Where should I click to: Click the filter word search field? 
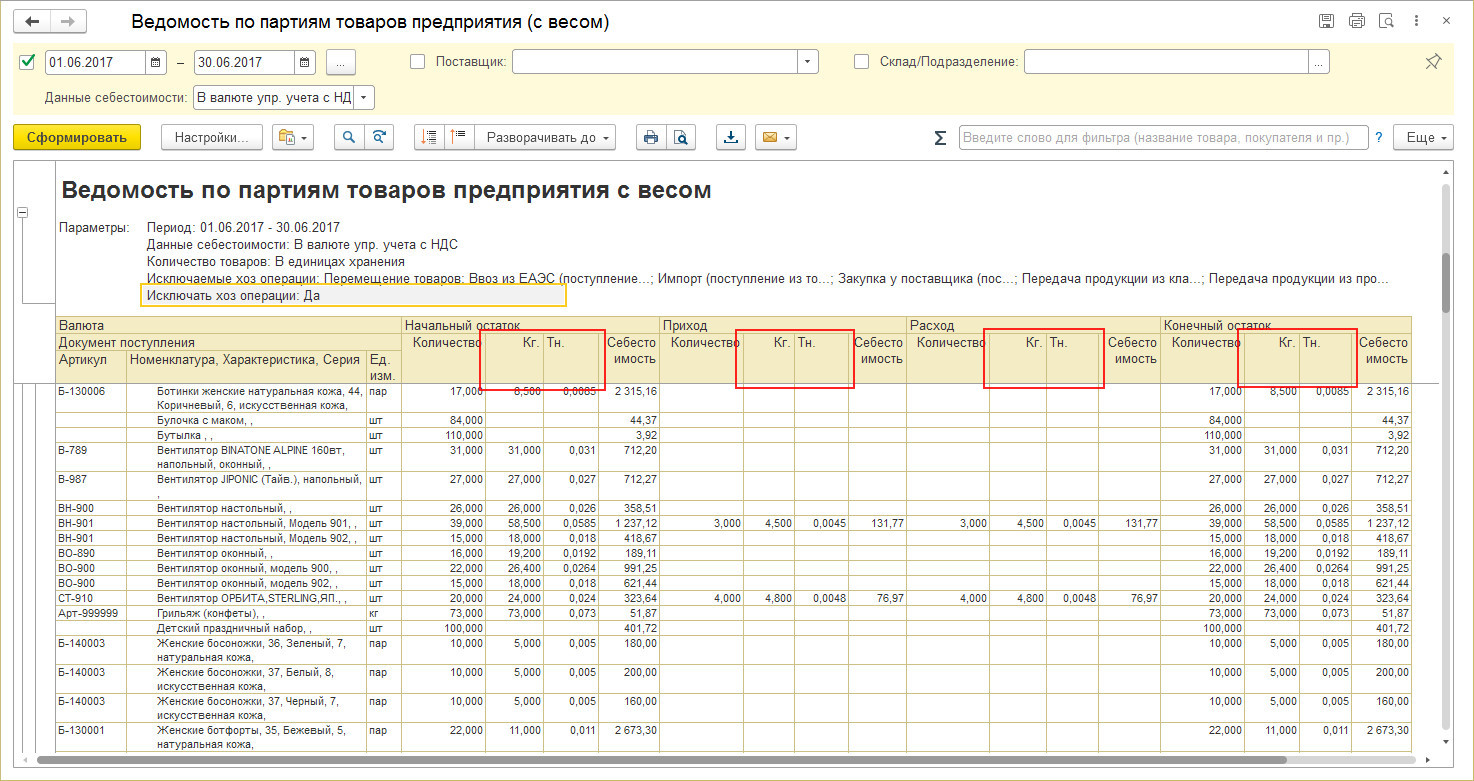pyautogui.click(x=1164, y=138)
